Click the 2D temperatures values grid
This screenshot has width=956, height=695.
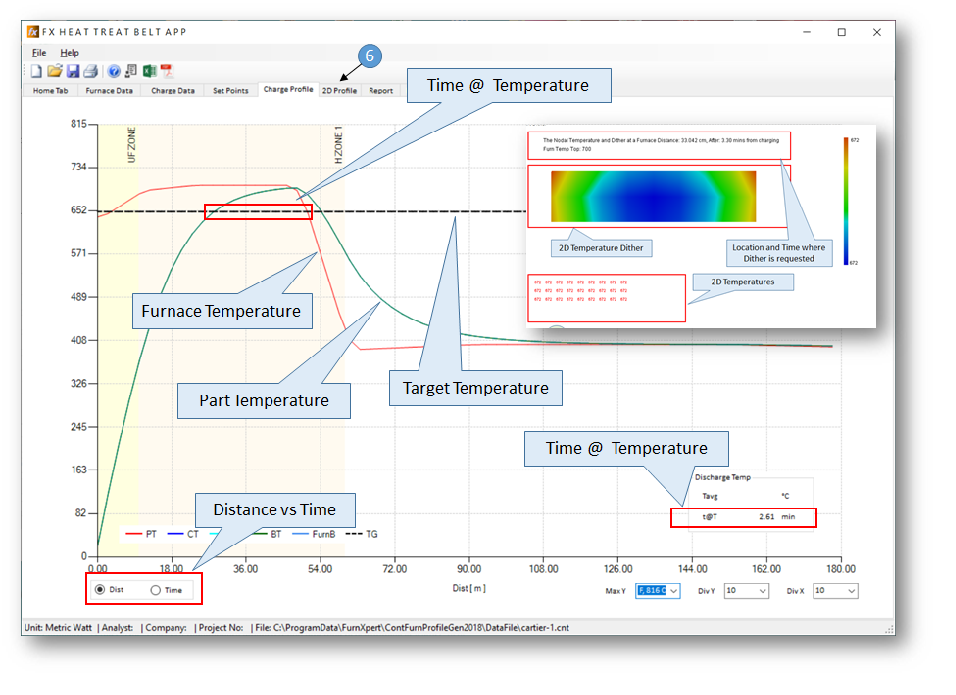click(580, 291)
